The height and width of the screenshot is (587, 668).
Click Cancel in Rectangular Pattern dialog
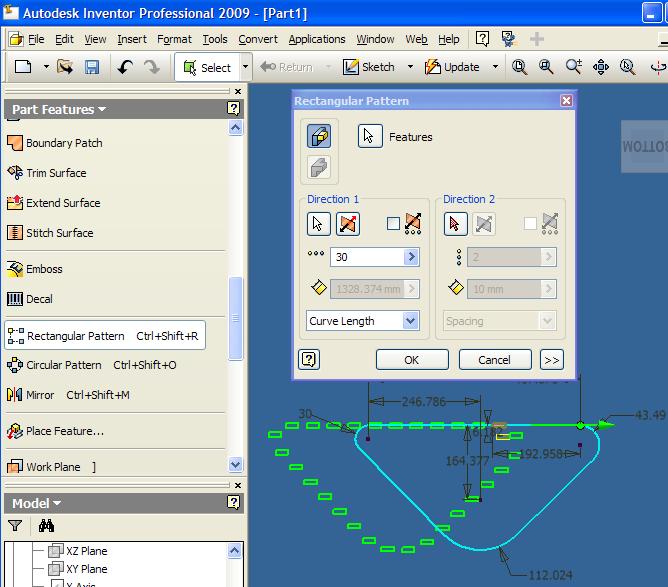click(x=495, y=360)
